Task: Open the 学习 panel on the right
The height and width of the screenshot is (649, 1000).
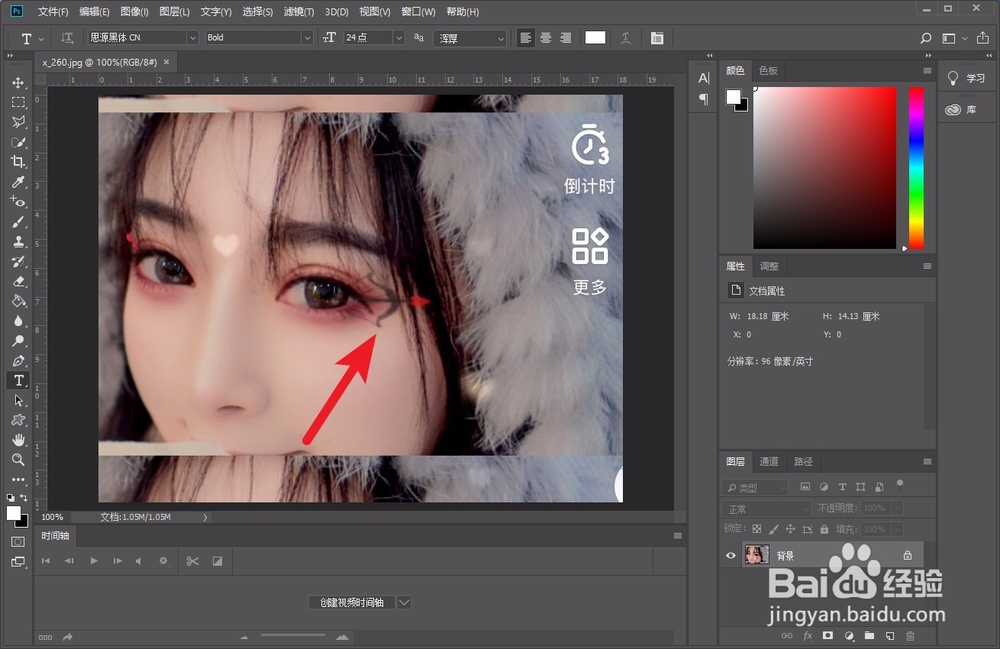Action: tap(967, 78)
